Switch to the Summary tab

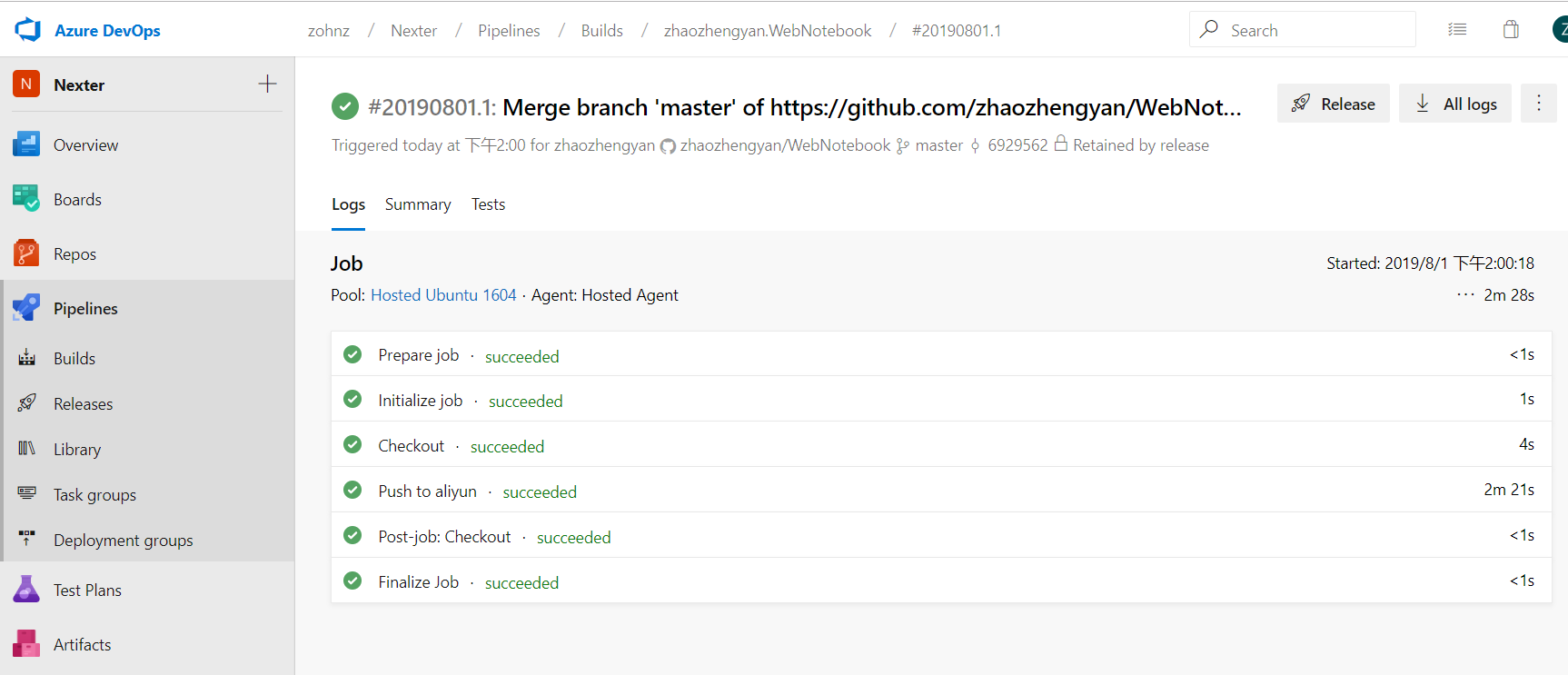coord(418,204)
